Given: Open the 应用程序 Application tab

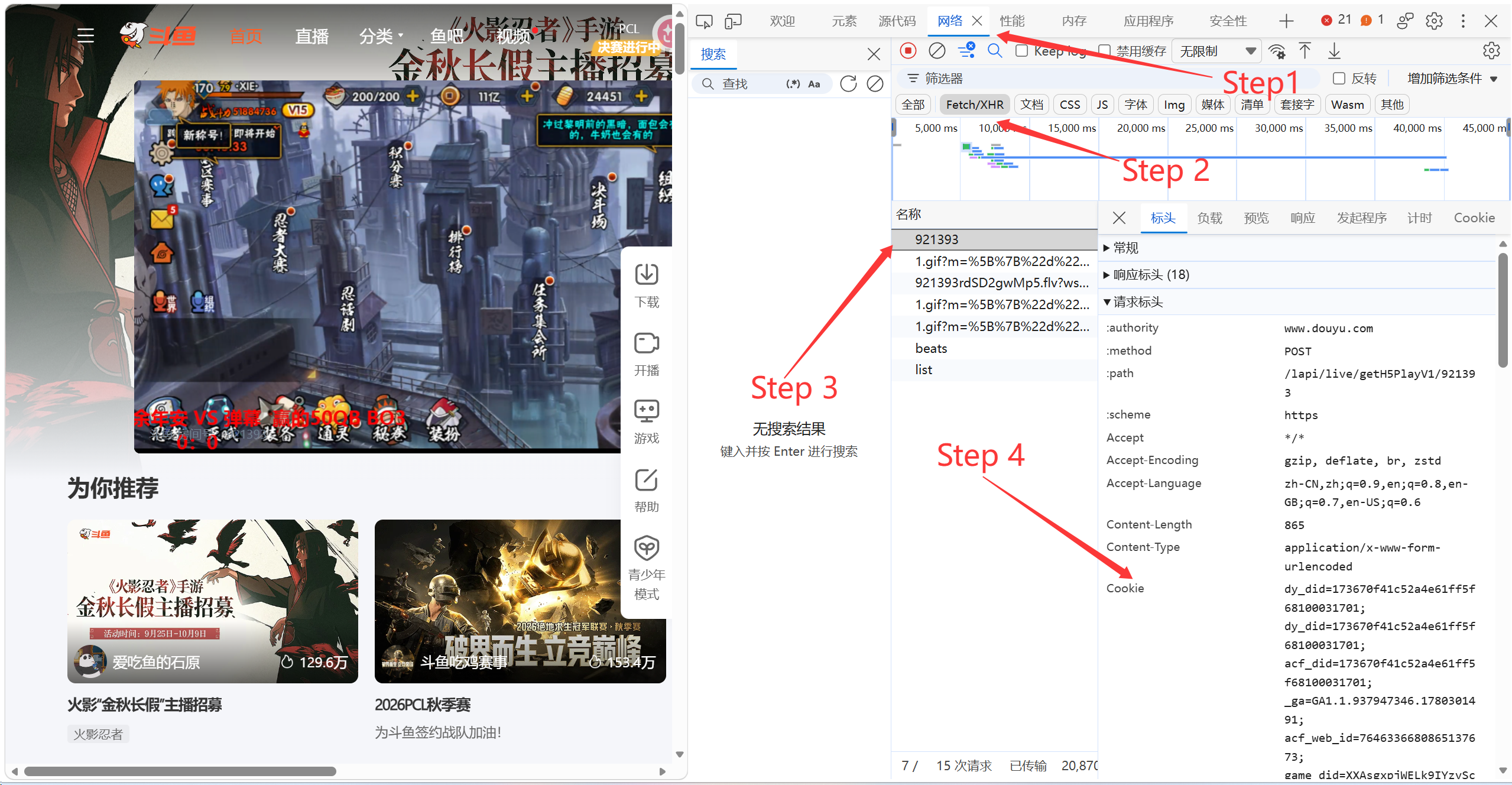Looking at the screenshot, I should point(1148,21).
